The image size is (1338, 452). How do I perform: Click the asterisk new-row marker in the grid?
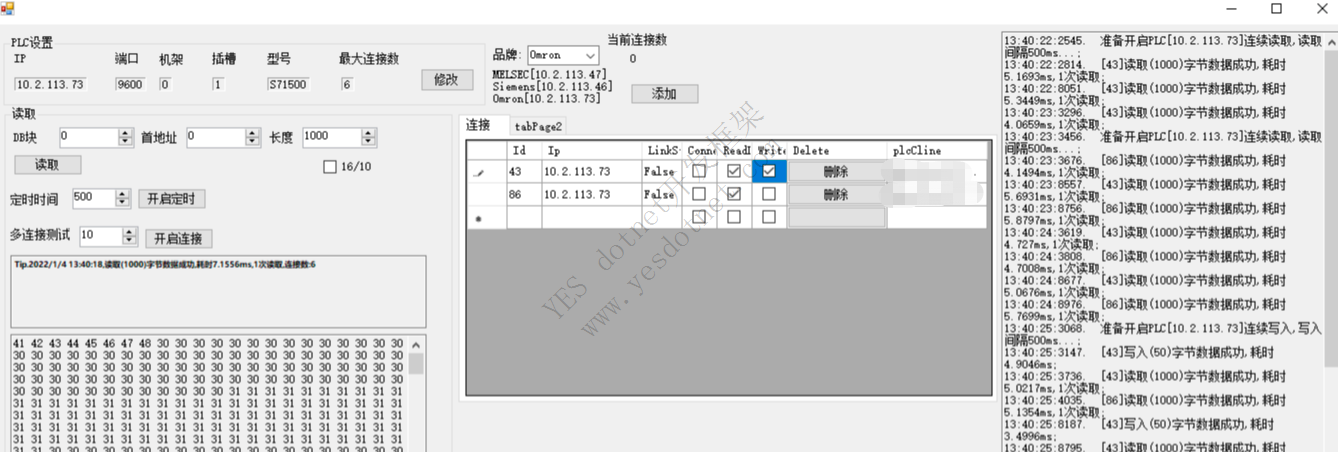click(479, 219)
